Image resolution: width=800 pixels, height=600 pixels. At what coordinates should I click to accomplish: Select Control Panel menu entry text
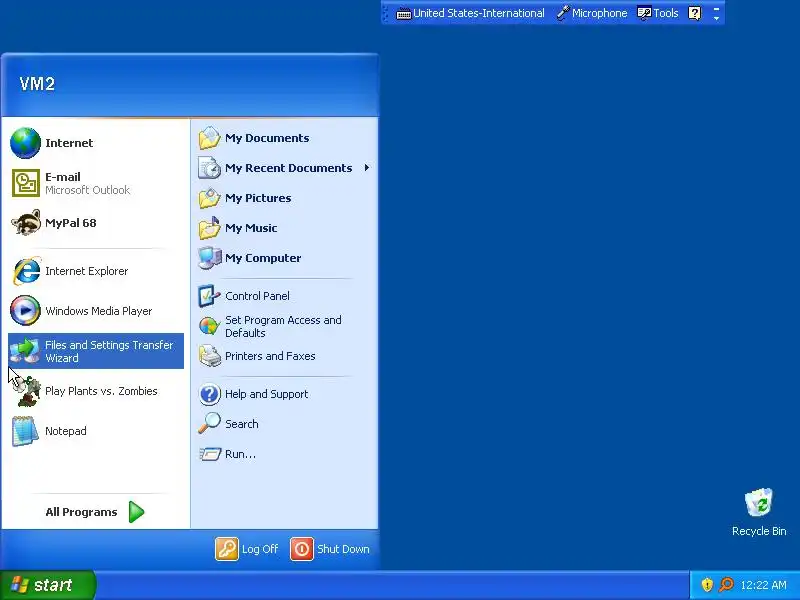point(257,296)
